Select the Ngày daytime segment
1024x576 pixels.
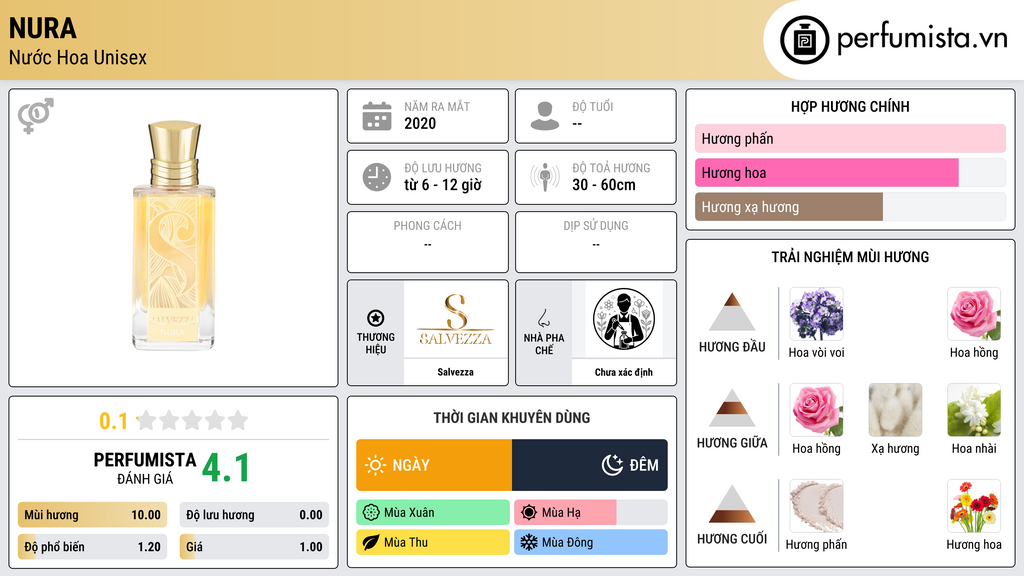click(x=434, y=465)
